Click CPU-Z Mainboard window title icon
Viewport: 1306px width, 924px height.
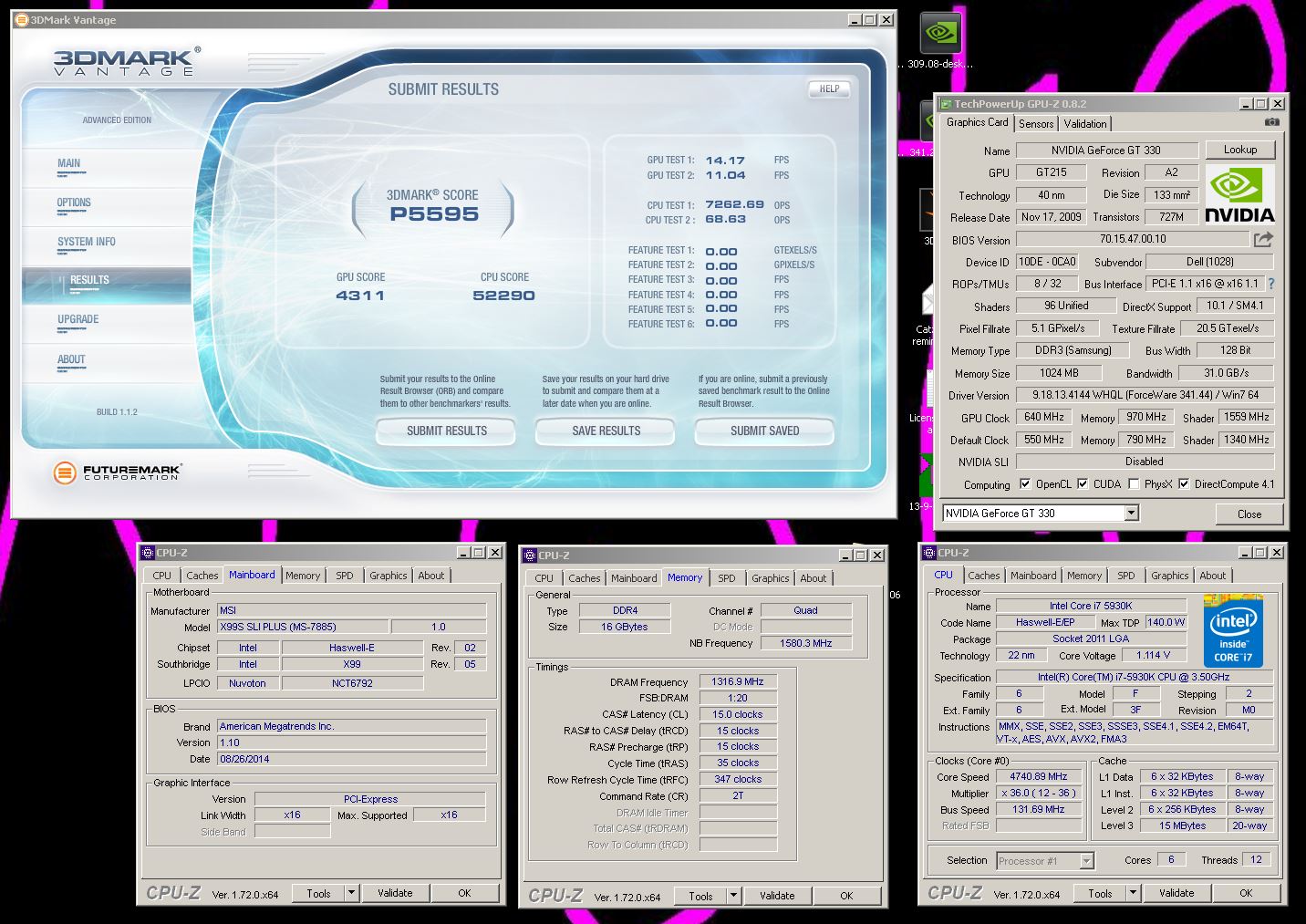pos(148,553)
